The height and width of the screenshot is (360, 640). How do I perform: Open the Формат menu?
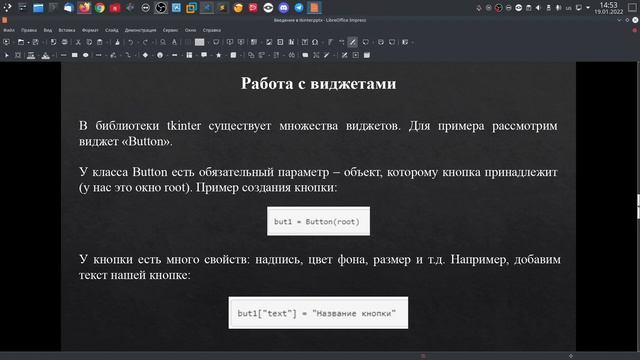click(x=90, y=30)
